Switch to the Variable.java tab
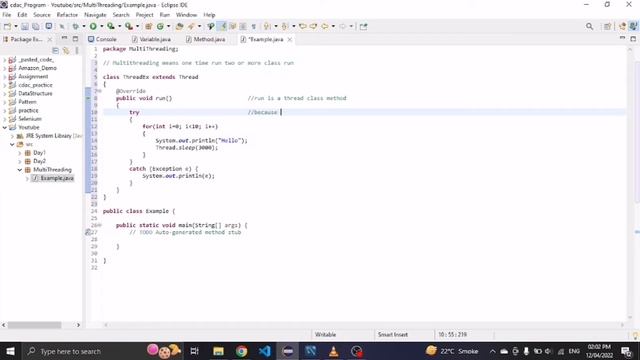Viewport: 640px width, 360px height. click(151, 39)
